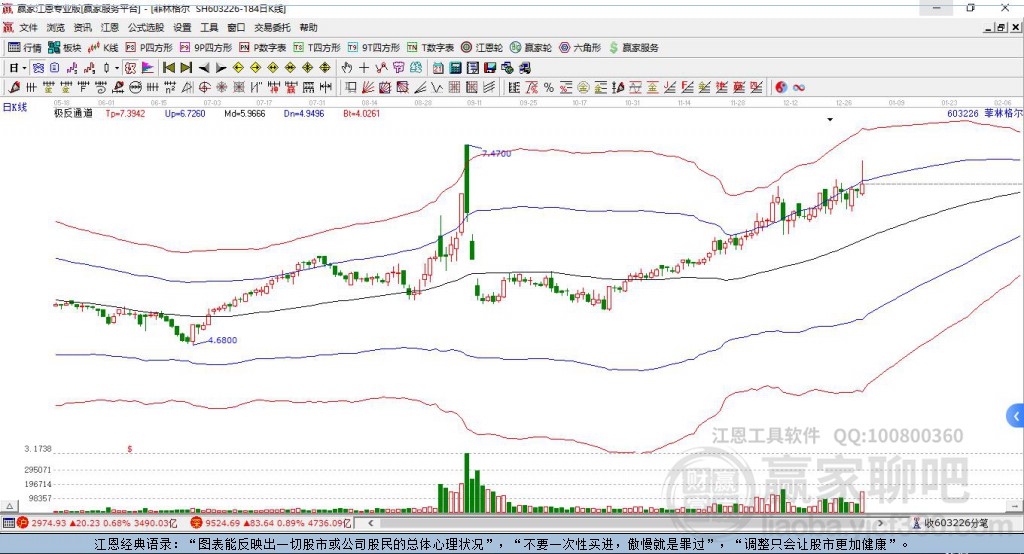Expand the candle style dropdown arrow
Image resolution: width=1024 pixels, height=554 pixels.
117,68
